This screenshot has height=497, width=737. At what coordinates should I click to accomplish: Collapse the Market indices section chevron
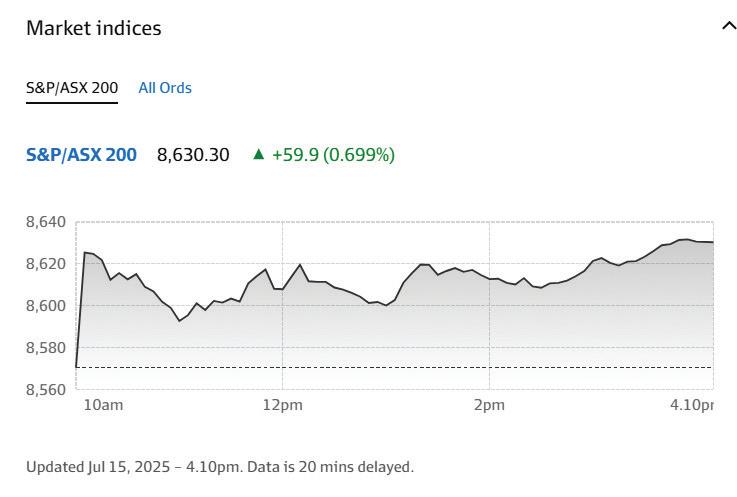[728, 27]
